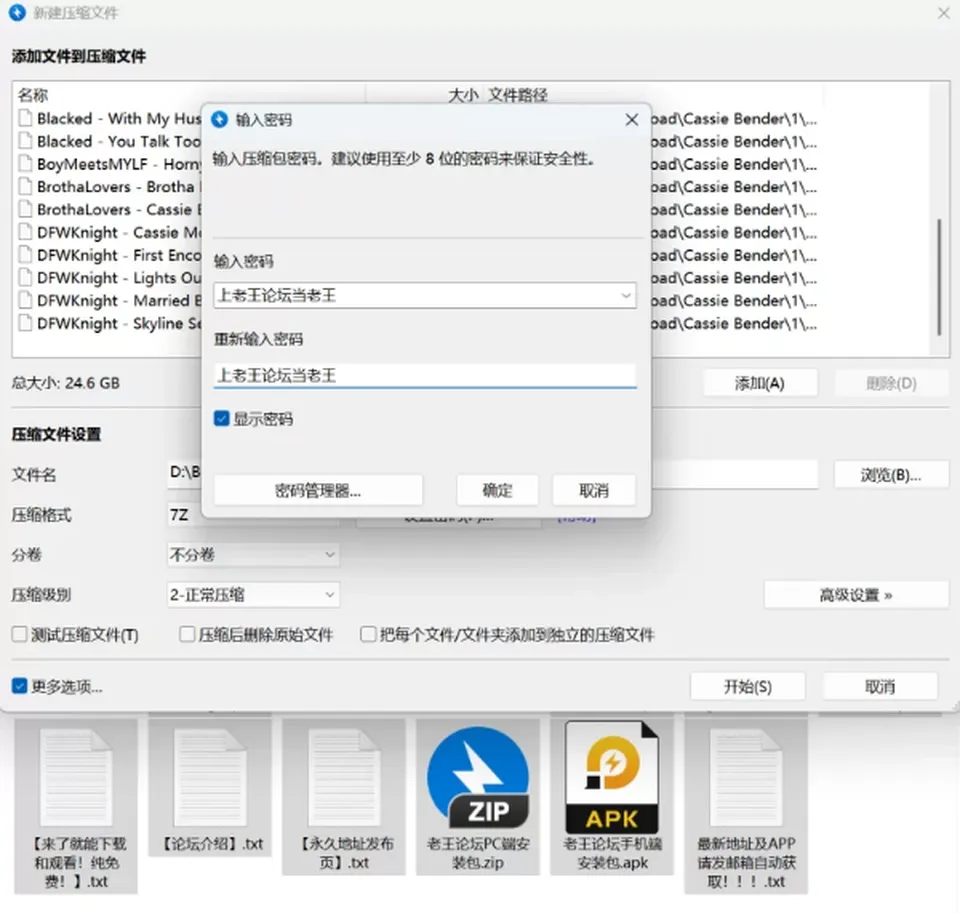Select the 【来了就能下载和观看！纯免费！】.txt file icon
Image resolution: width=960 pixels, height=914 pixels.
coord(76,778)
